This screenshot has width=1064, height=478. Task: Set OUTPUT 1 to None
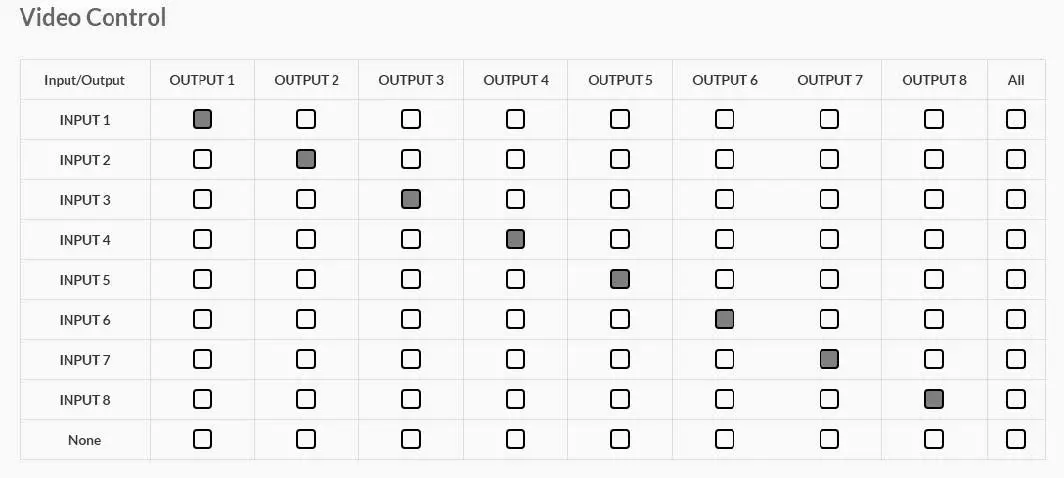[202, 439]
